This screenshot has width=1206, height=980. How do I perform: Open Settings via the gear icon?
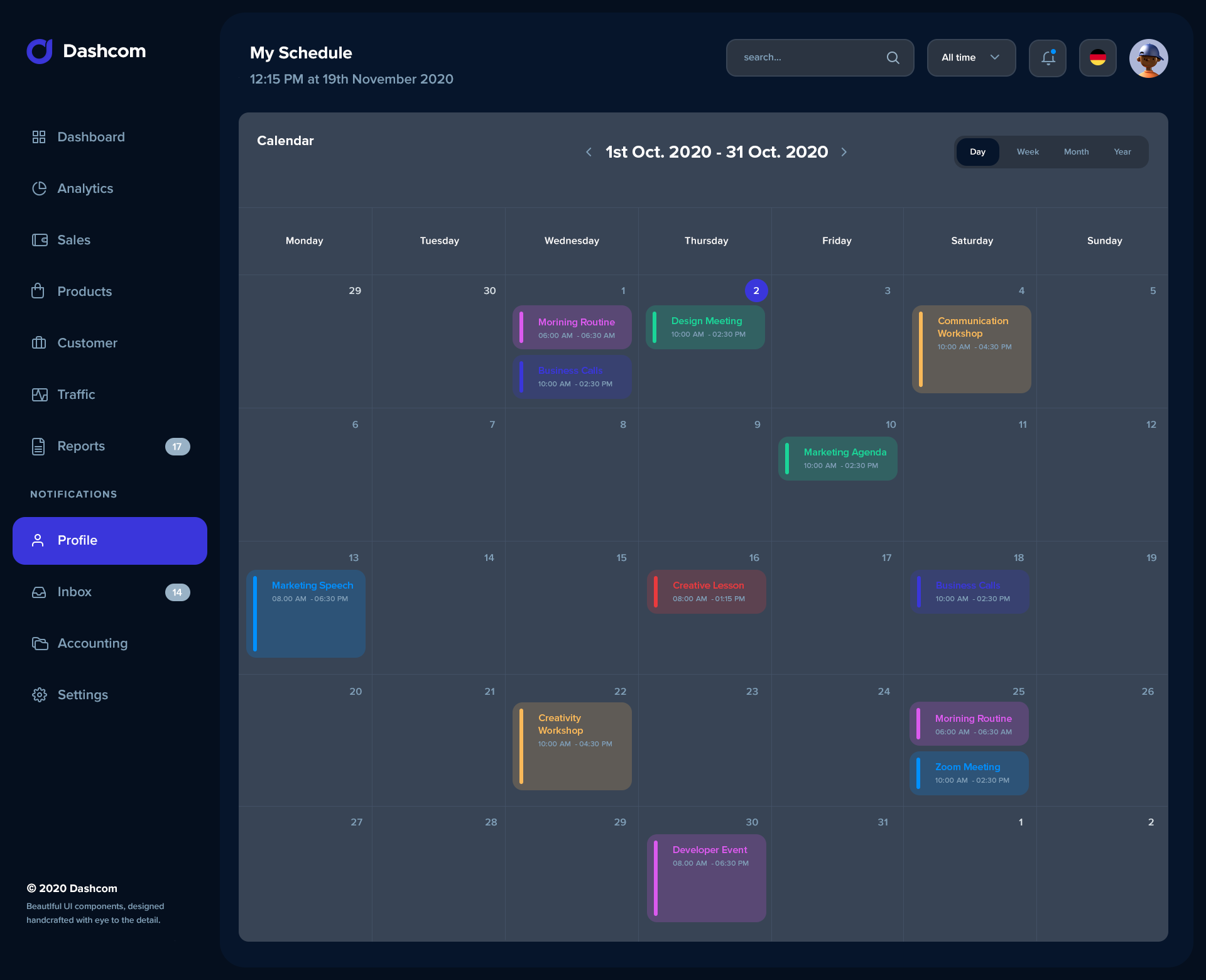(83, 695)
